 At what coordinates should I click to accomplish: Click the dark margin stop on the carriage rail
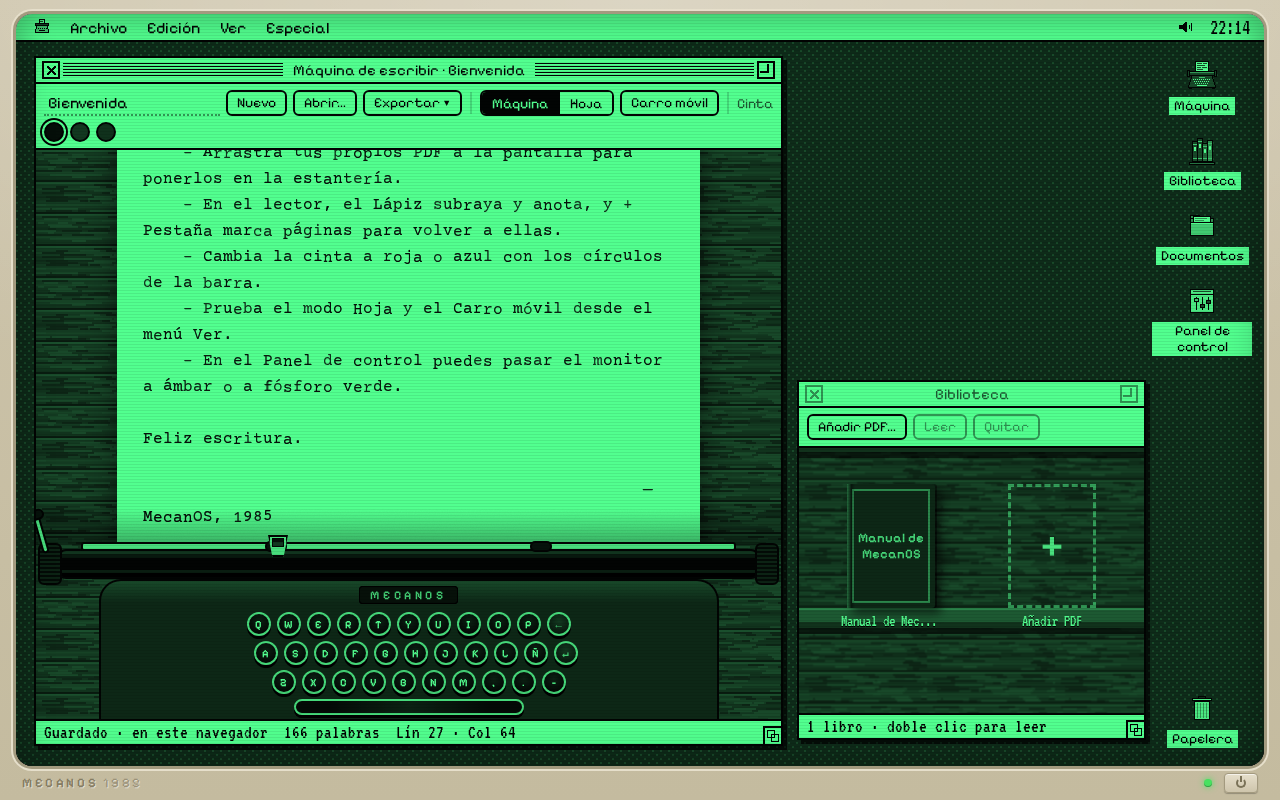(541, 546)
